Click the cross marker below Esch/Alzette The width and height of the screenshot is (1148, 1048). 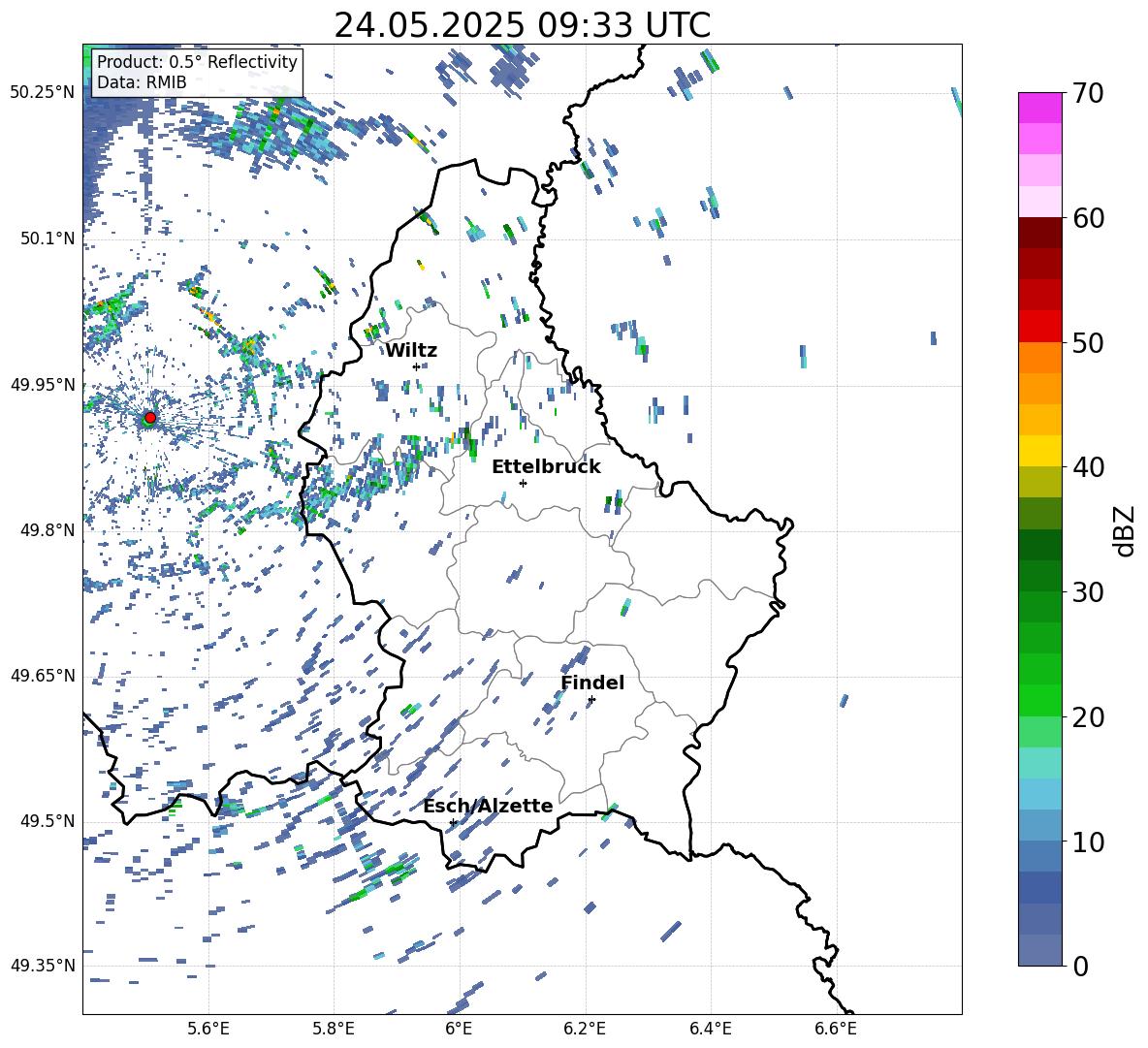(453, 822)
